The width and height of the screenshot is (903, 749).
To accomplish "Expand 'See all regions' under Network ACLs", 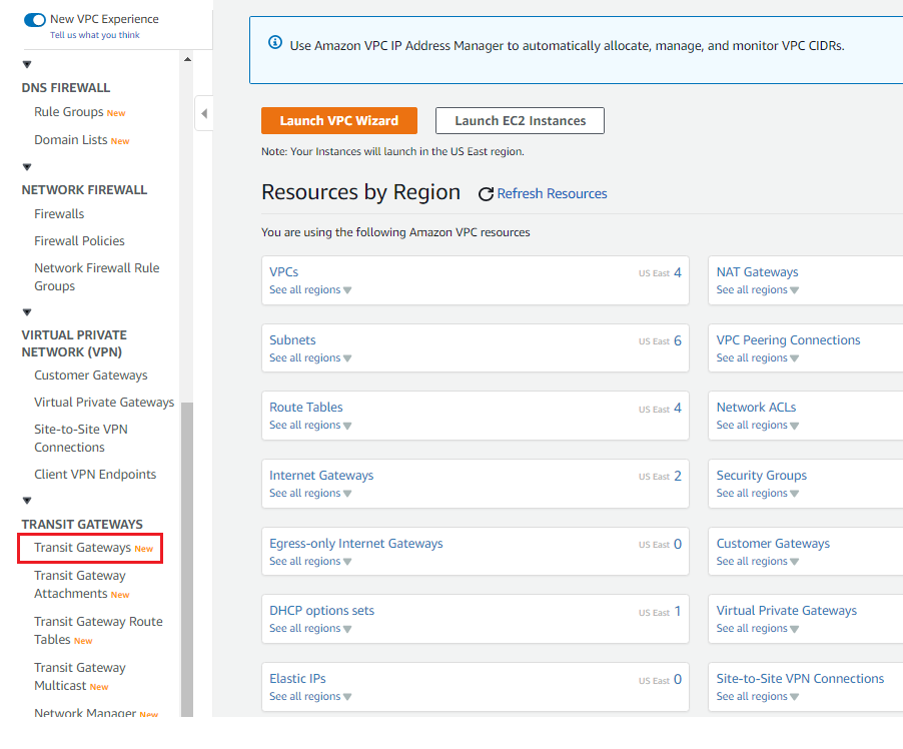I will (757, 425).
